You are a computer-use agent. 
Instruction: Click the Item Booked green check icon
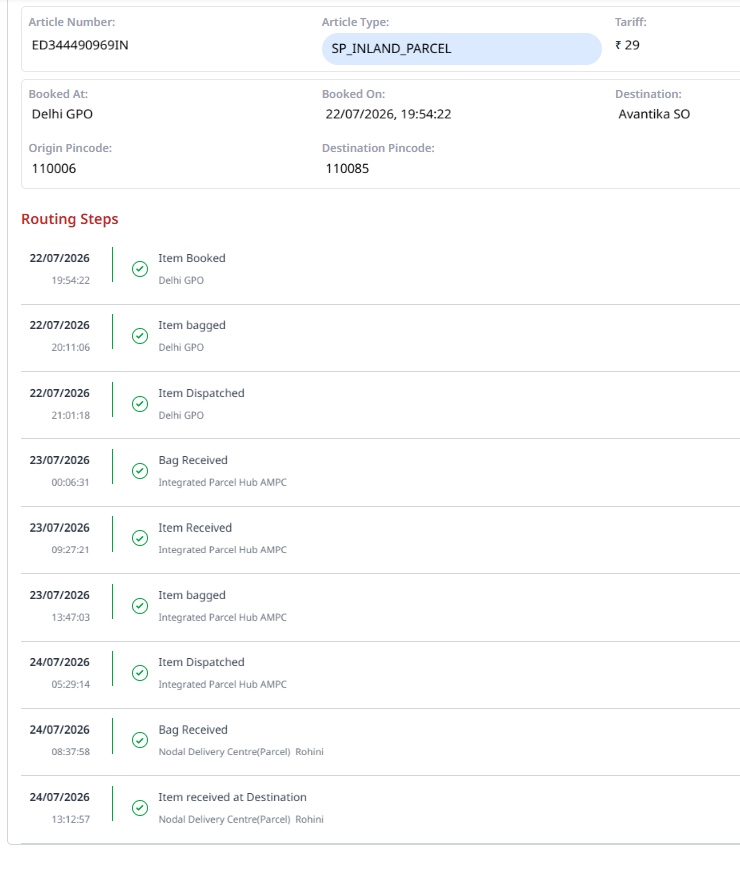140,269
